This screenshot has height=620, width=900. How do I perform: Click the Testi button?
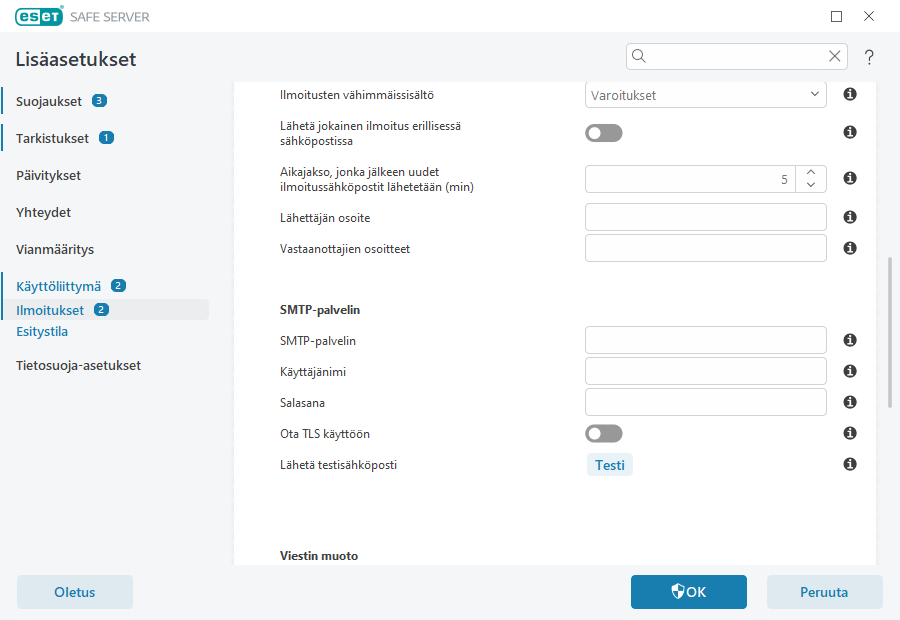tap(609, 465)
